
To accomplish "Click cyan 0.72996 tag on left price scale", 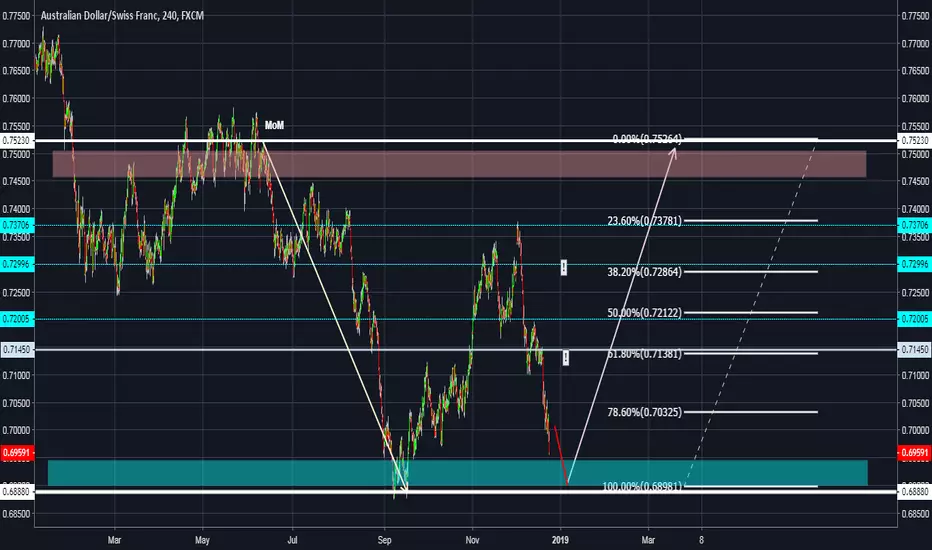I will click(17, 264).
